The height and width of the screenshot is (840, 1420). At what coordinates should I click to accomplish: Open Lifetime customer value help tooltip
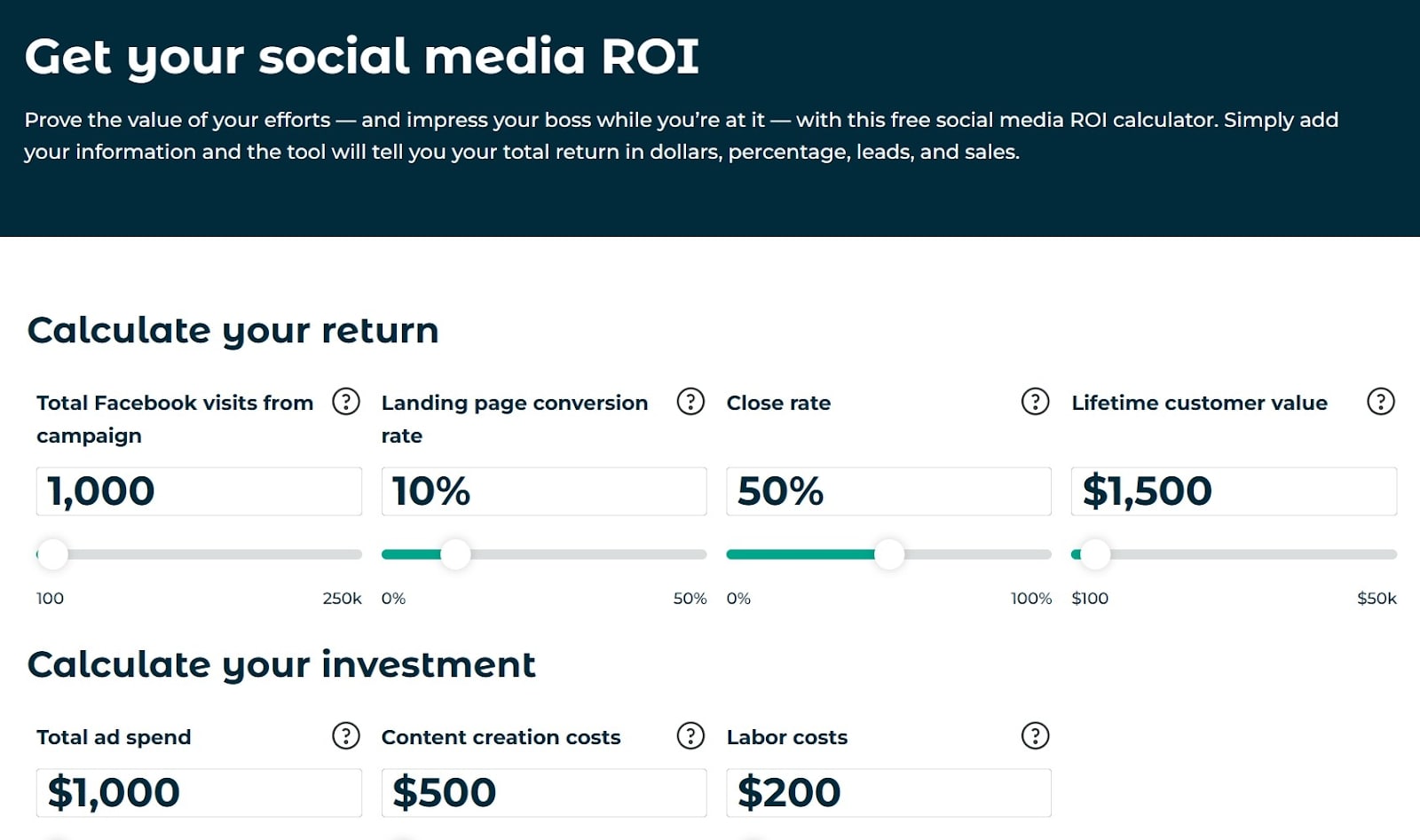(1380, 402)
